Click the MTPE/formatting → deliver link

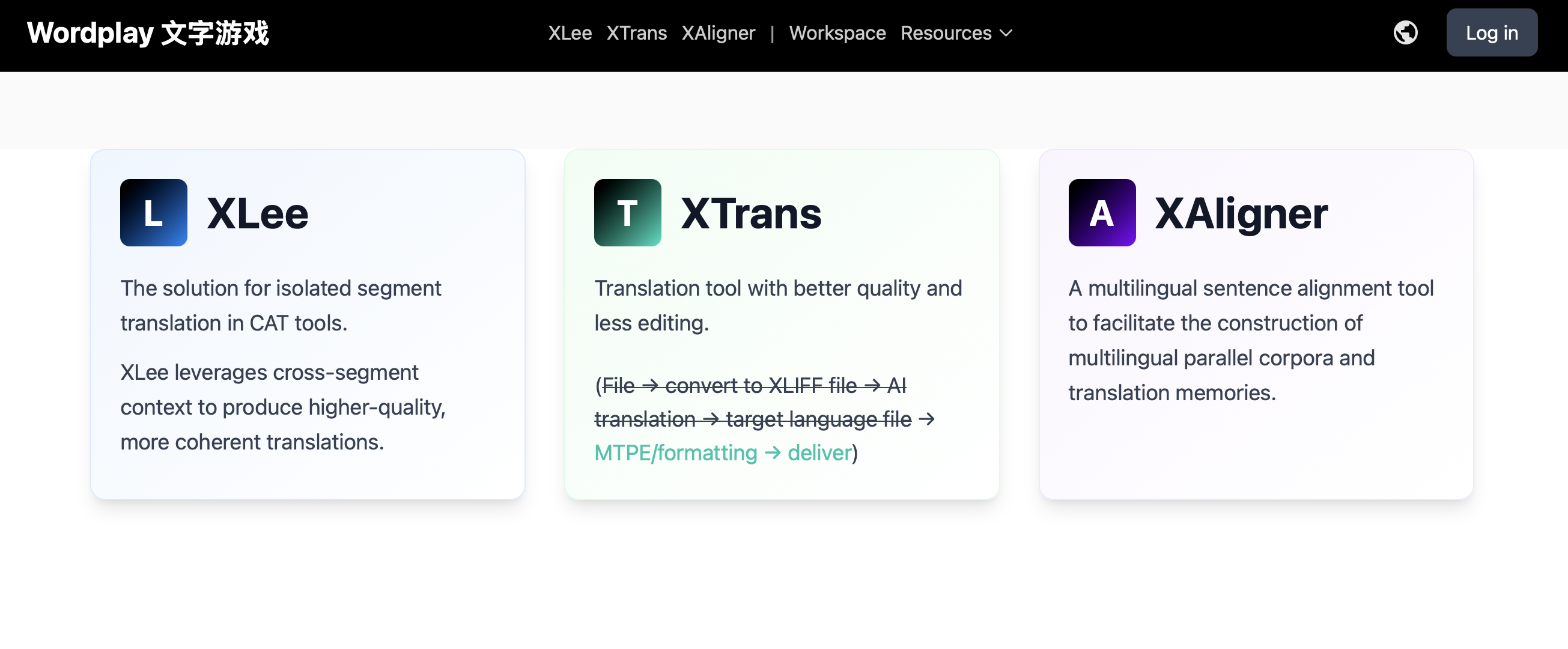(x=722, y=452)
